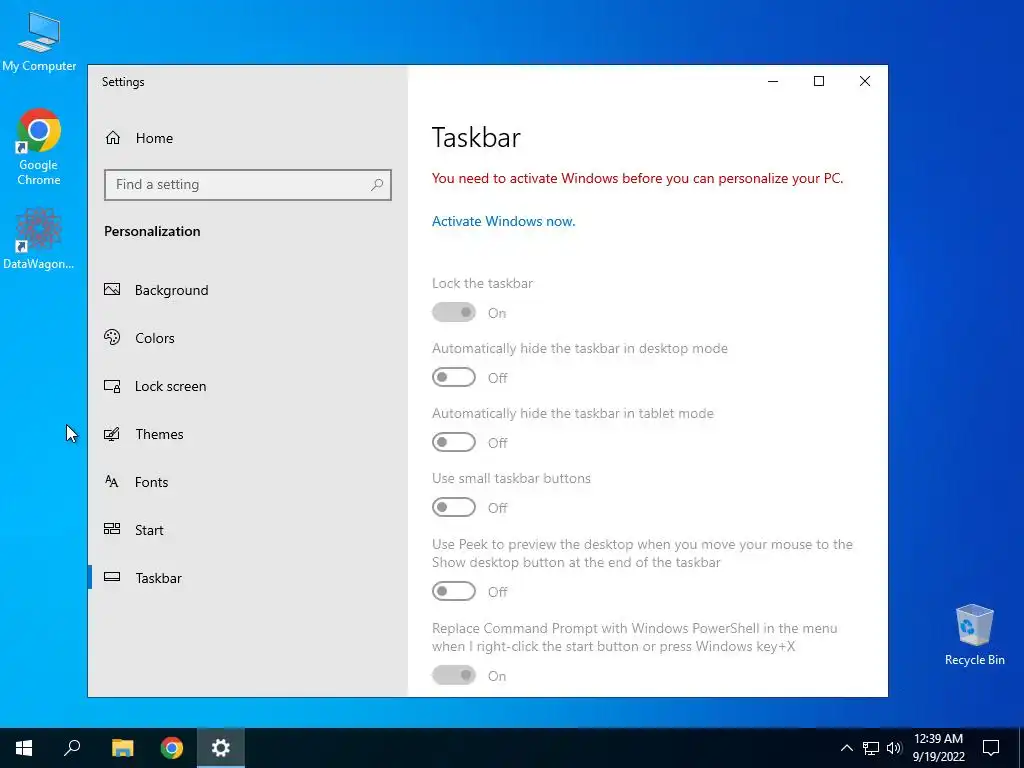Click the Colors palette icon
The width and height of the screenshot is (1024, 768).
coord(112,337)
